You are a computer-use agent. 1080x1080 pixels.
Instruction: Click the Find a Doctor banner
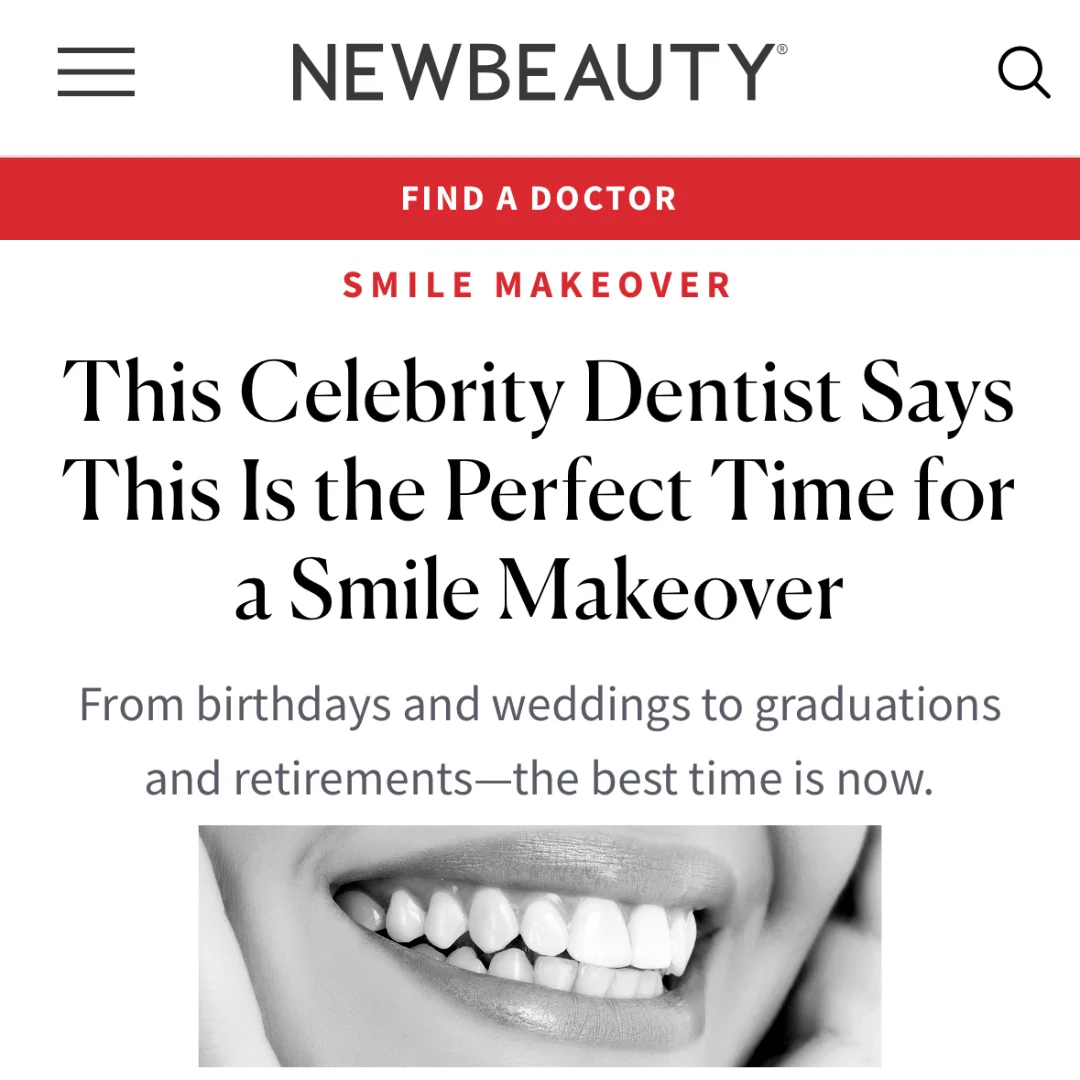pos(540,198)
